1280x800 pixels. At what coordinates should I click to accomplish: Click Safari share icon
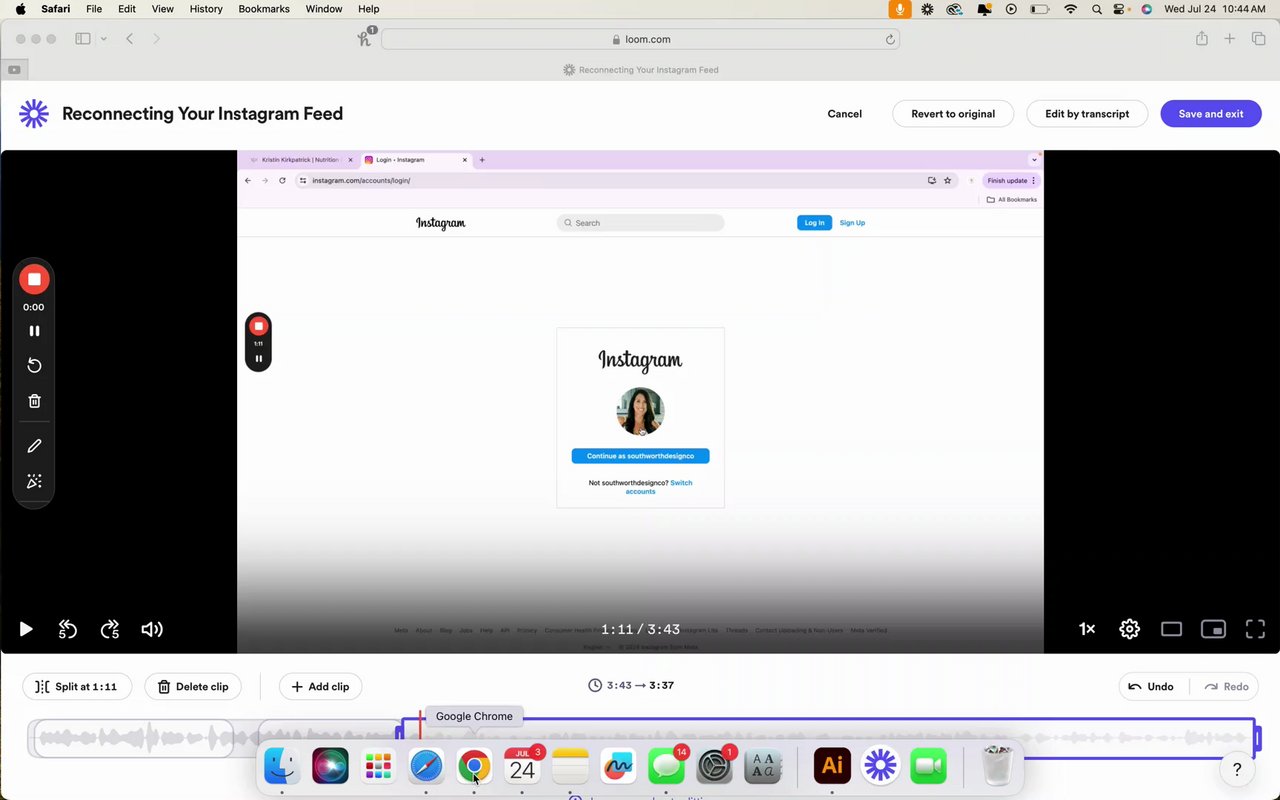tap(1201, 39)
